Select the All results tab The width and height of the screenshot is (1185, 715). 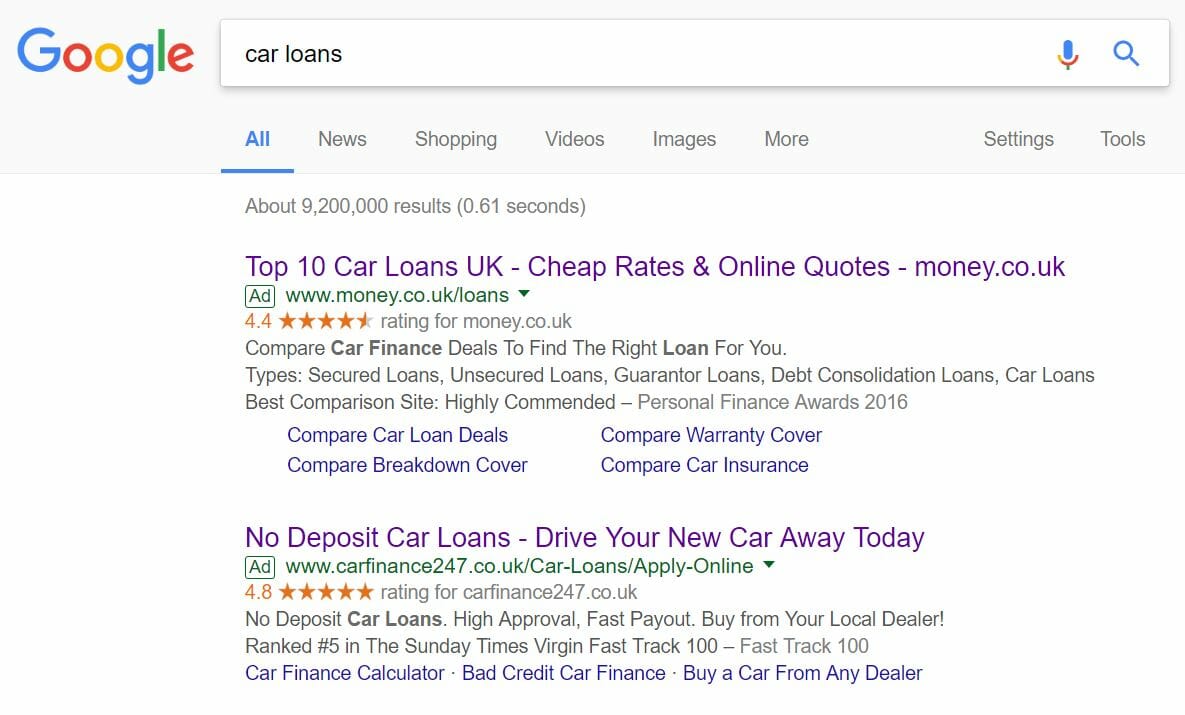257,139
